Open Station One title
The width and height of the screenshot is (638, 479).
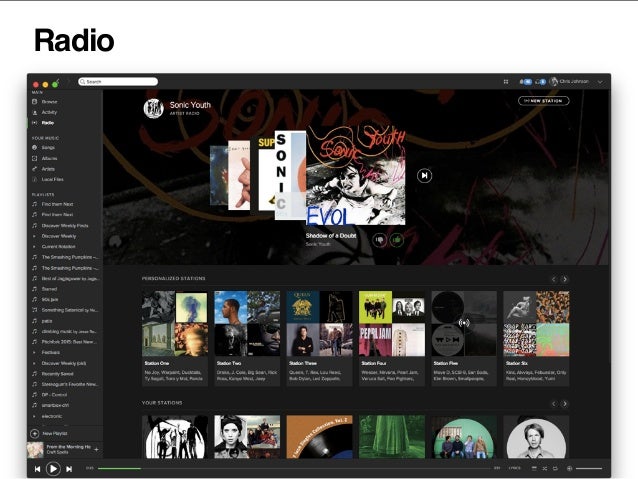[157, 363]
